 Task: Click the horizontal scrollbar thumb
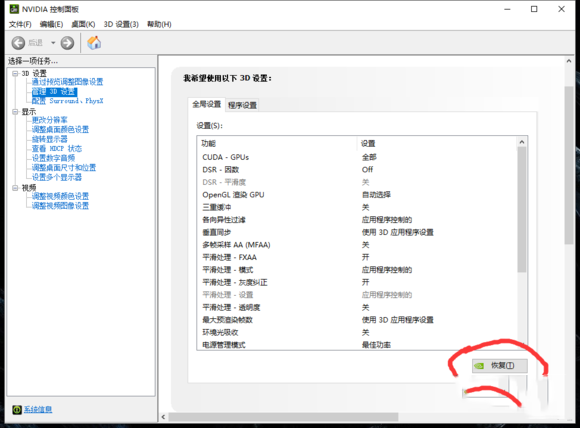pos(283,417)
